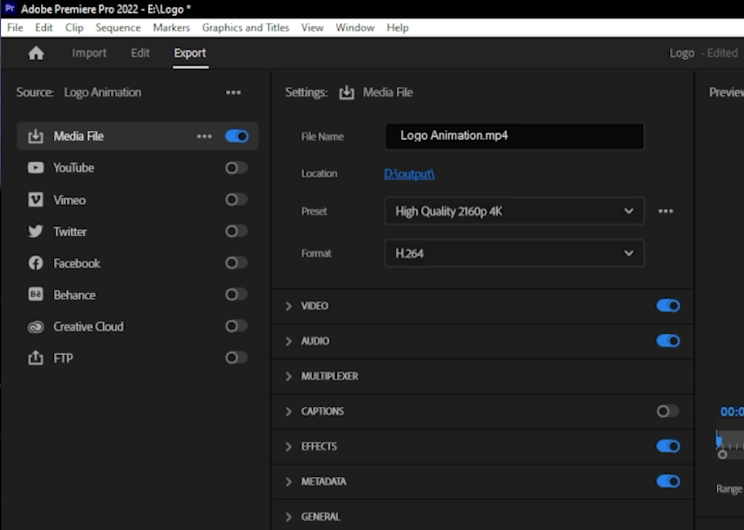Open the Source options three-dot button

pyautogui.click(x=233, y=92)
